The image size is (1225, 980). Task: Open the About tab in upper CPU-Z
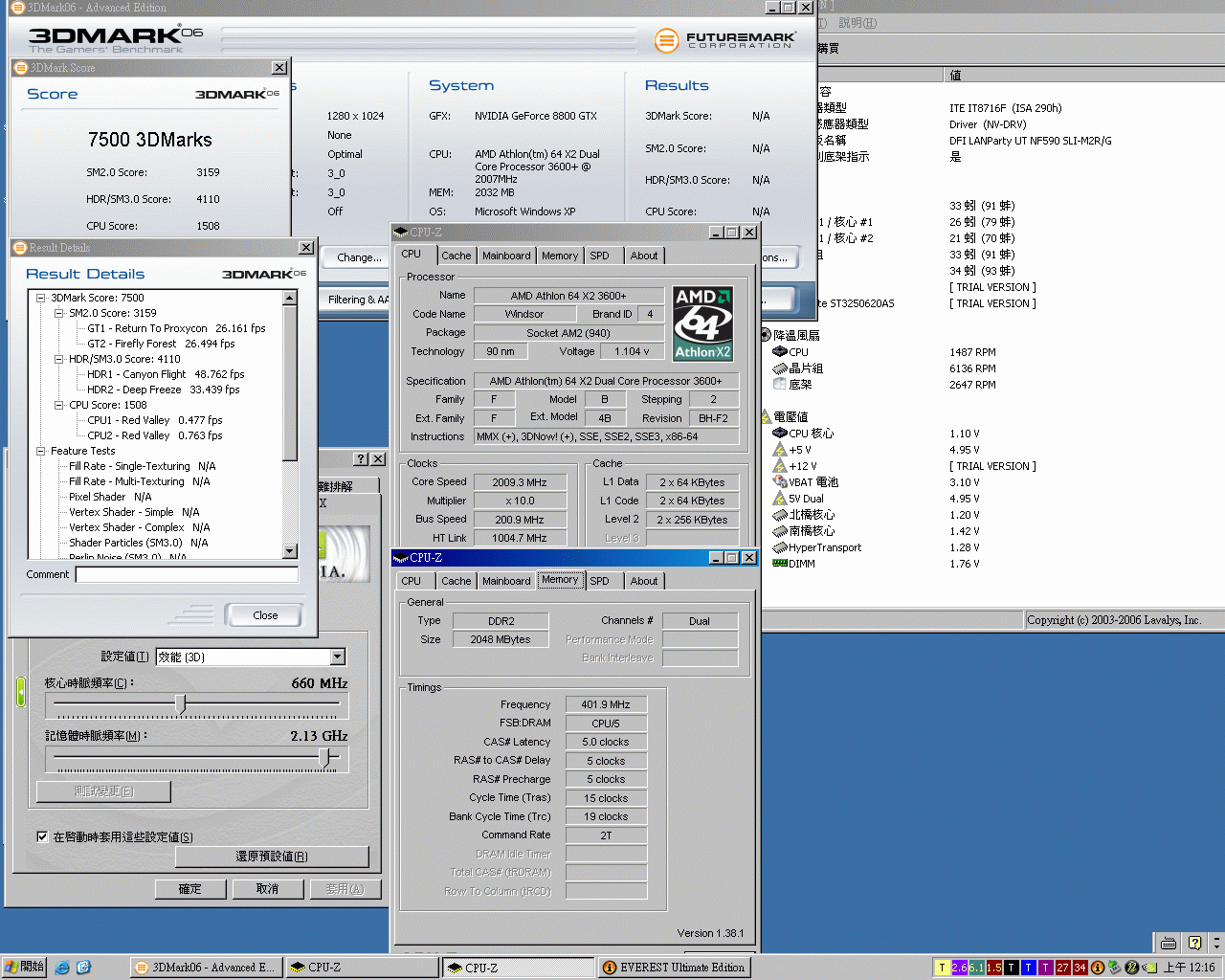coord(644,256)
